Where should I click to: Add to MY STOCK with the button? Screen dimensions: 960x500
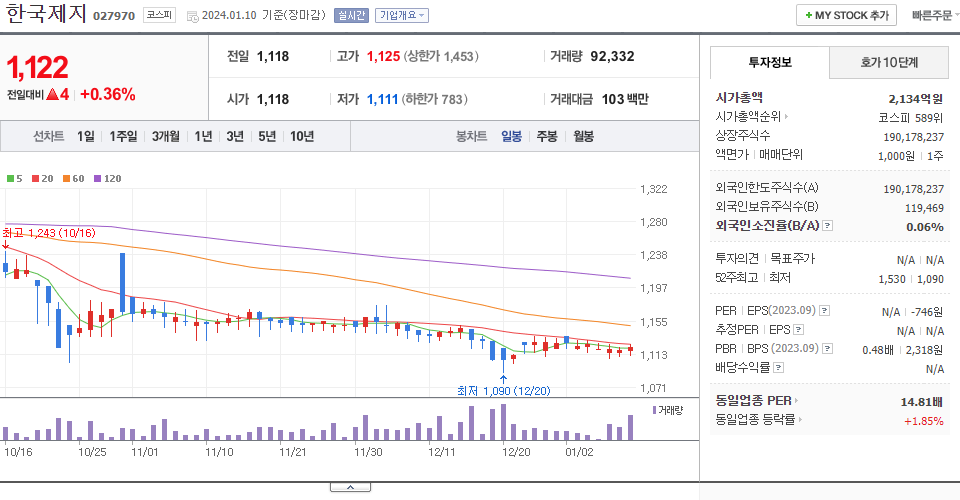[846, 15]
